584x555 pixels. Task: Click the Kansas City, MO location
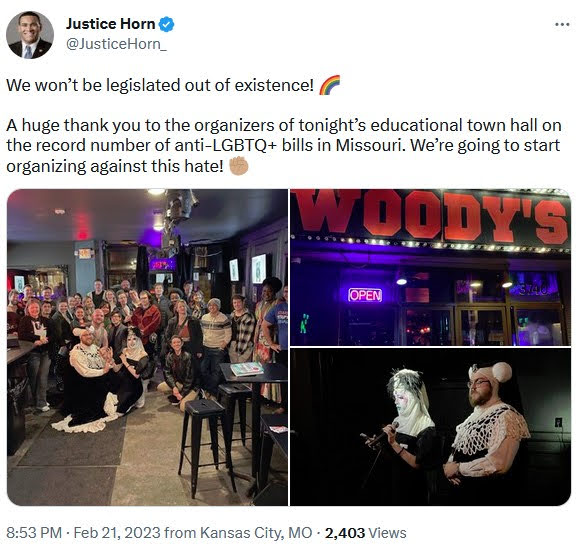click(x=256, y=533)
